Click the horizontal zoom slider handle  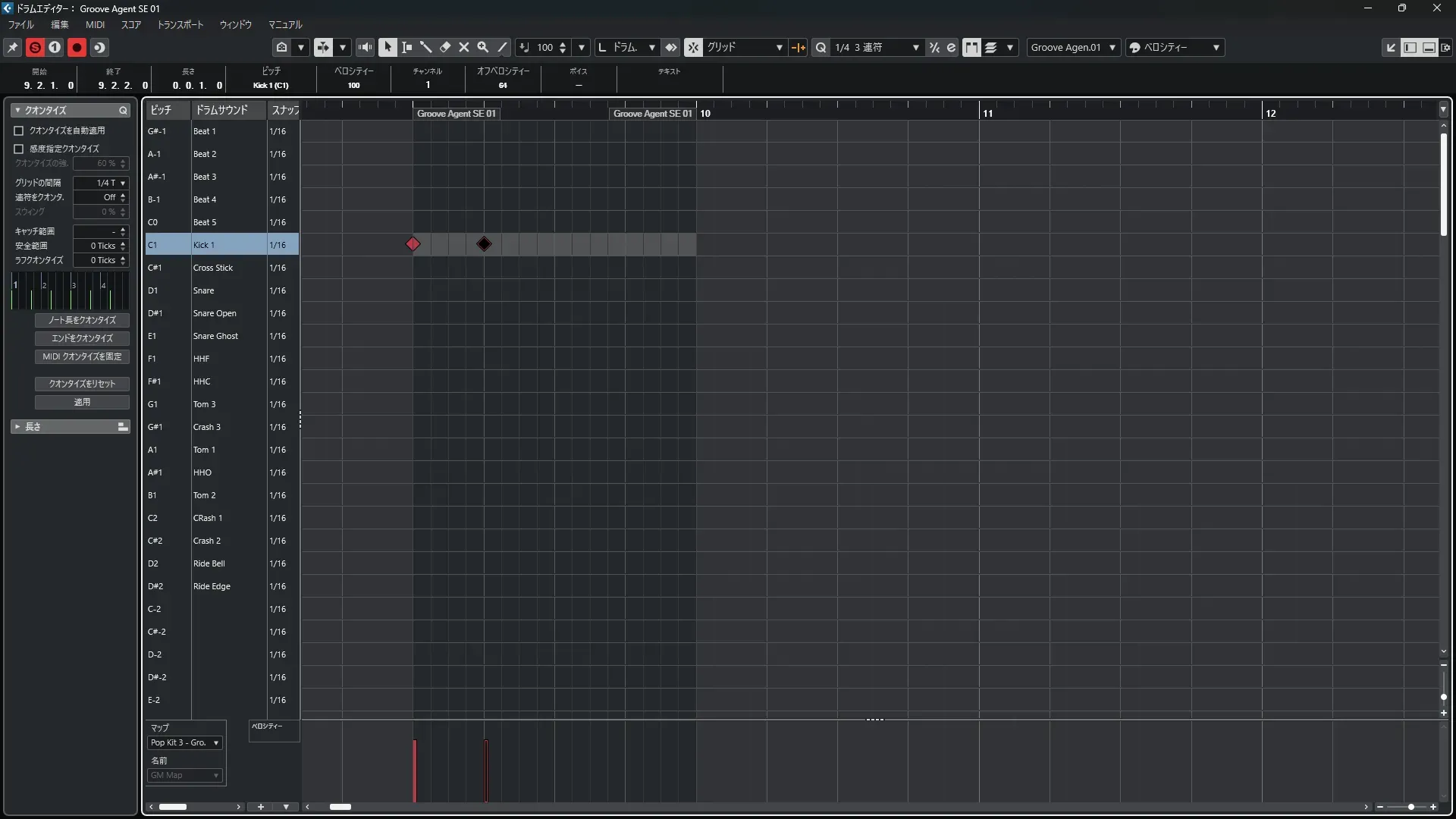[1410, 807]
